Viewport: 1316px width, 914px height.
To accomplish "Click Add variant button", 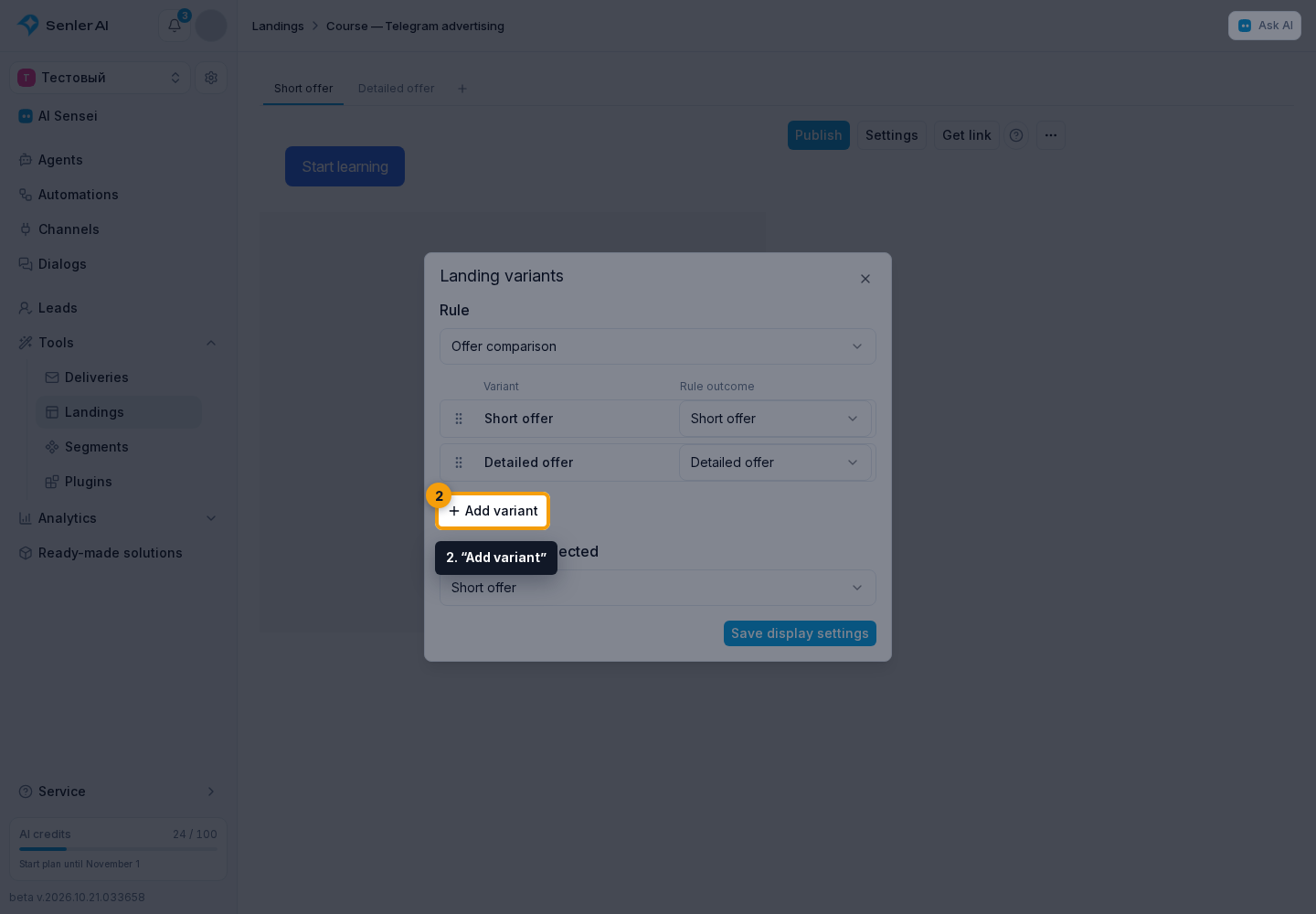I will [493, 511].
